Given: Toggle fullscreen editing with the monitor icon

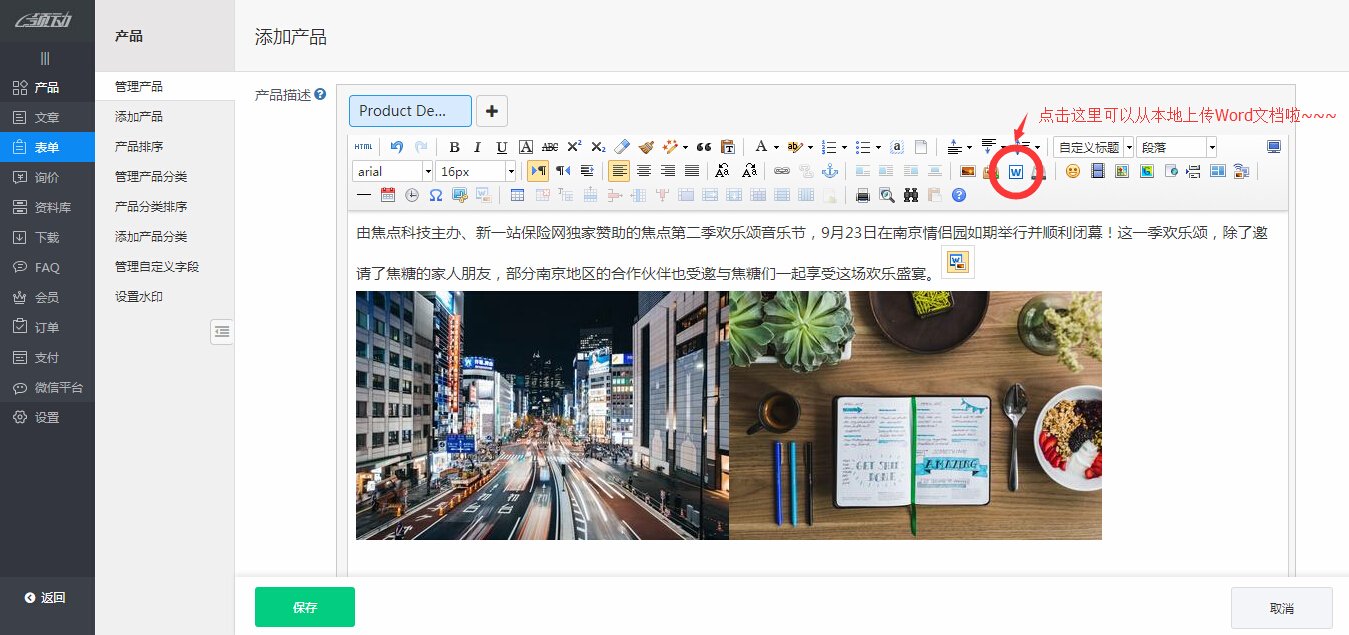Looking at the screenshot, I should [1273, 146].
